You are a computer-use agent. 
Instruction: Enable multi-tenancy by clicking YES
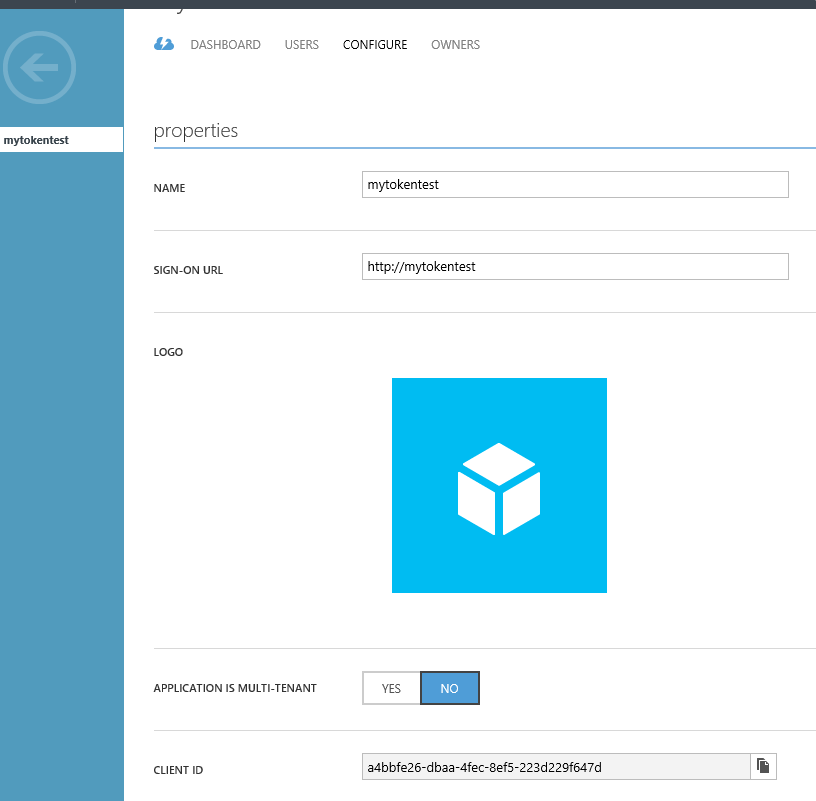pyautogui.click(x=390, y=688)
